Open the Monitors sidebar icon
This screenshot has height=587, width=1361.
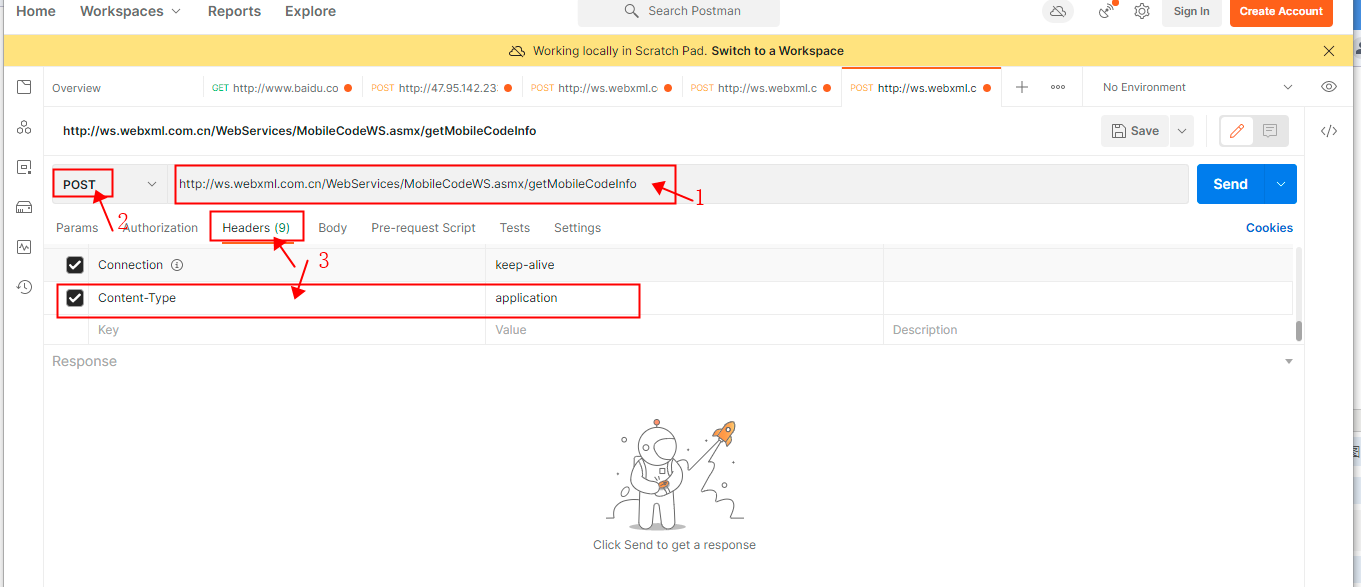pos(24,247)
